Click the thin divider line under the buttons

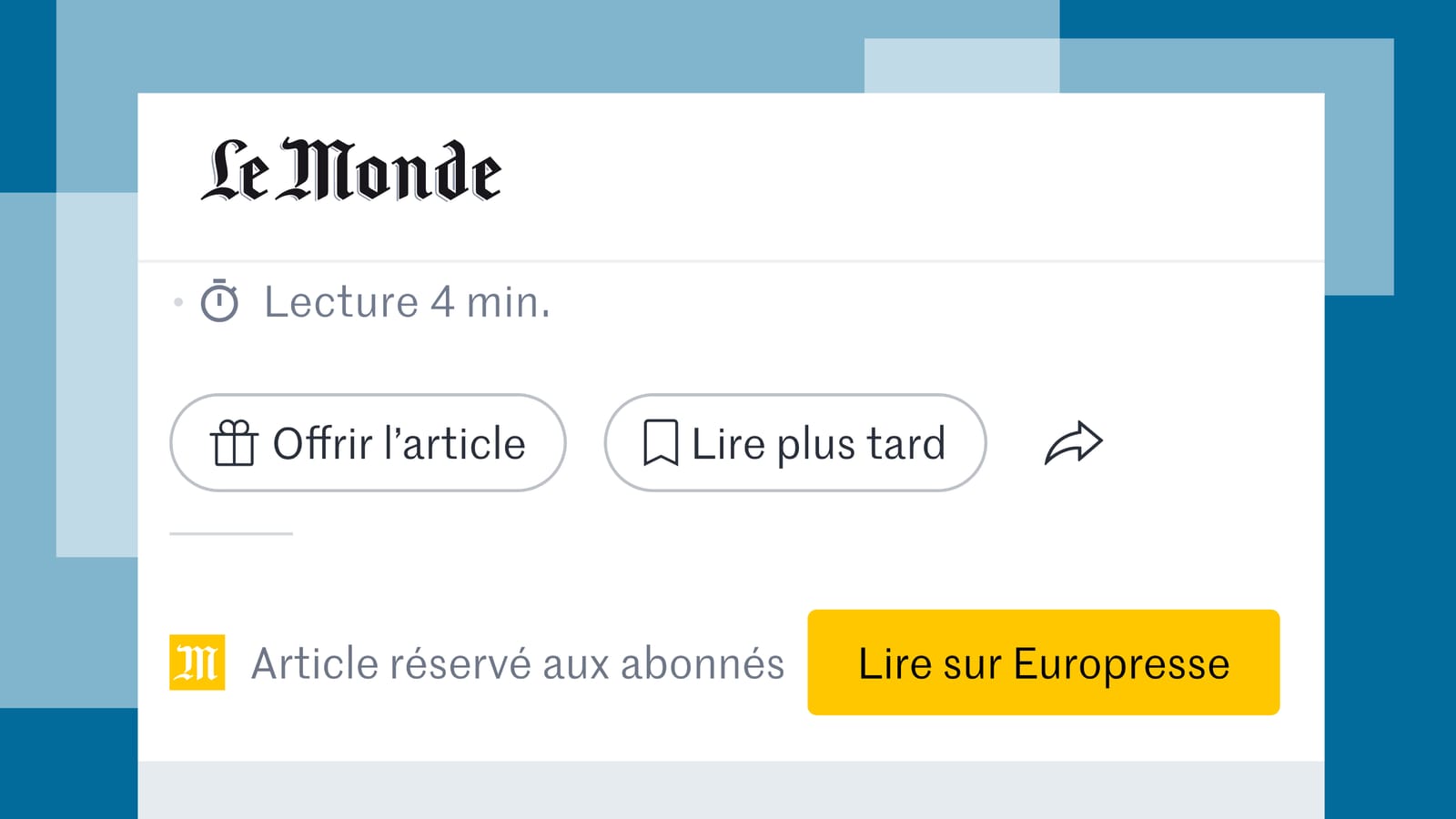pyautogui.click(x=230, y=533)
